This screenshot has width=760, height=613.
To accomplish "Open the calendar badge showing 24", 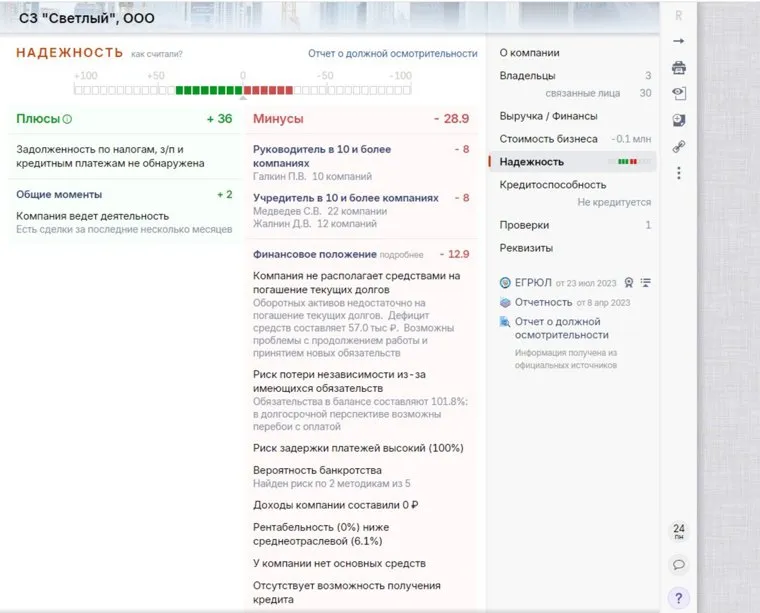I will click(679, 531).
